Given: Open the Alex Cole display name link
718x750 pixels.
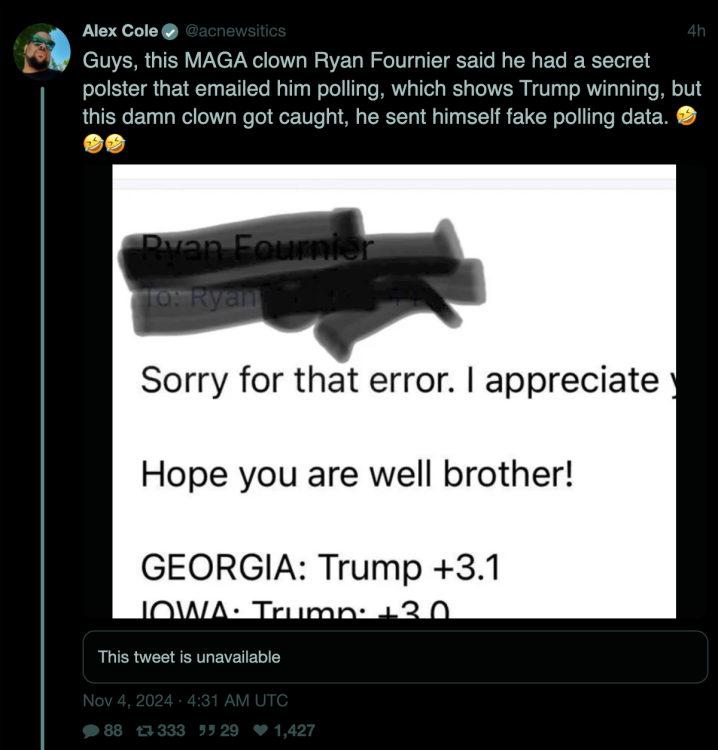Looking at the screenshot, I should (120, 31).
